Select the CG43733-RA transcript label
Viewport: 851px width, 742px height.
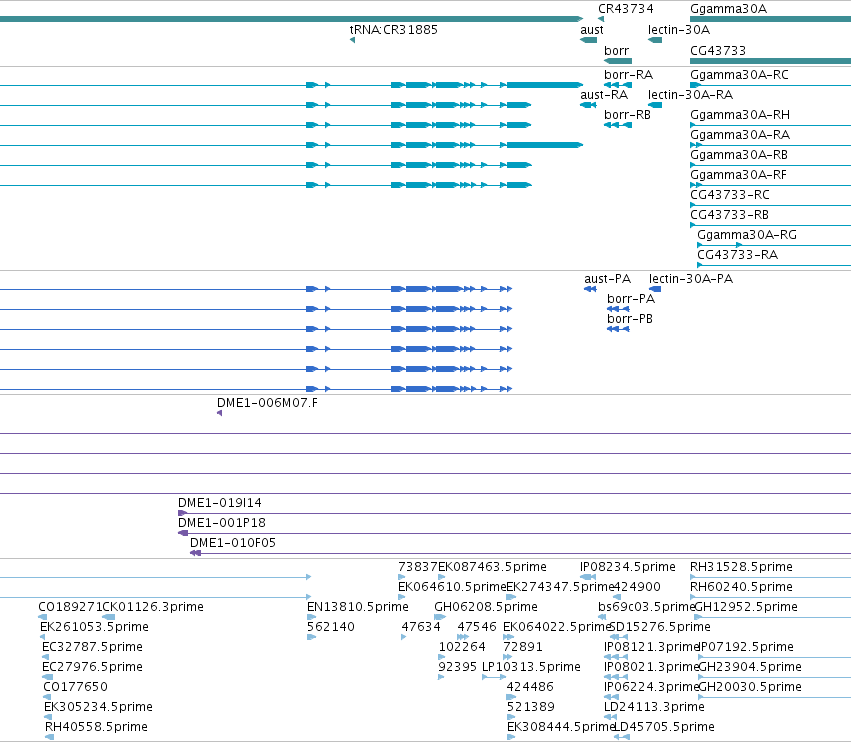click(738, 255)
